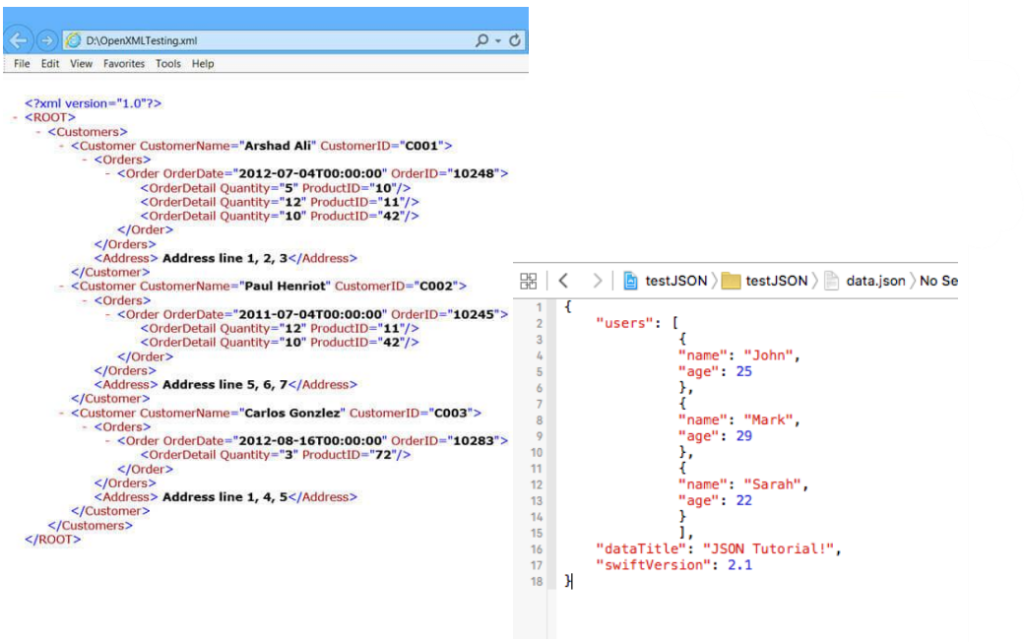Click the No Selection breadcrumb item

click(x=938, y=281)
